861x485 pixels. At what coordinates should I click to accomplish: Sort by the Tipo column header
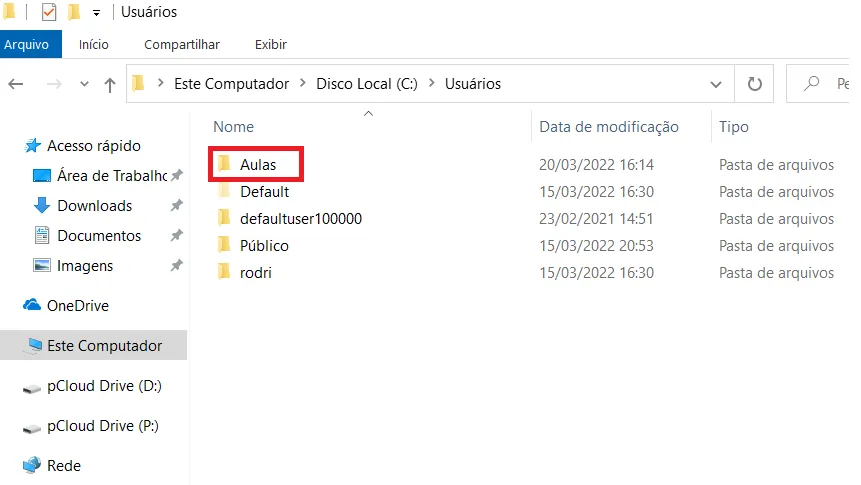[734, 127]
